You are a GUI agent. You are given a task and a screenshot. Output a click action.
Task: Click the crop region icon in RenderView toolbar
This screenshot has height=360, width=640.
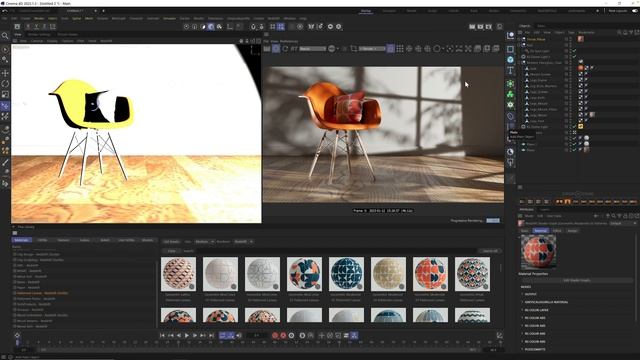354,49
